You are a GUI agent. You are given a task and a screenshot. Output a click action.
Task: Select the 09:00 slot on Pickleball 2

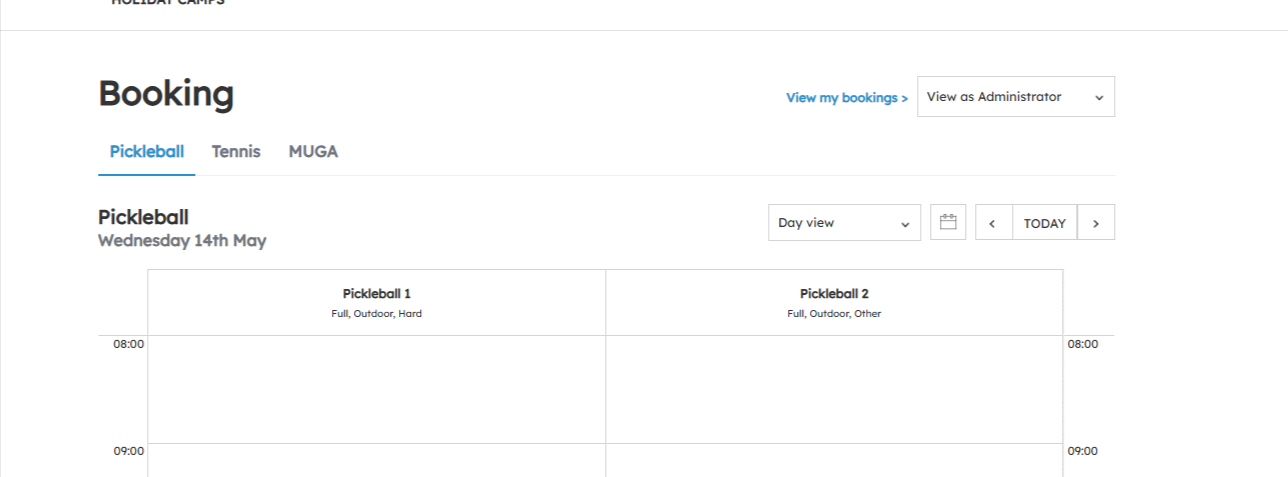coord(834,460)
